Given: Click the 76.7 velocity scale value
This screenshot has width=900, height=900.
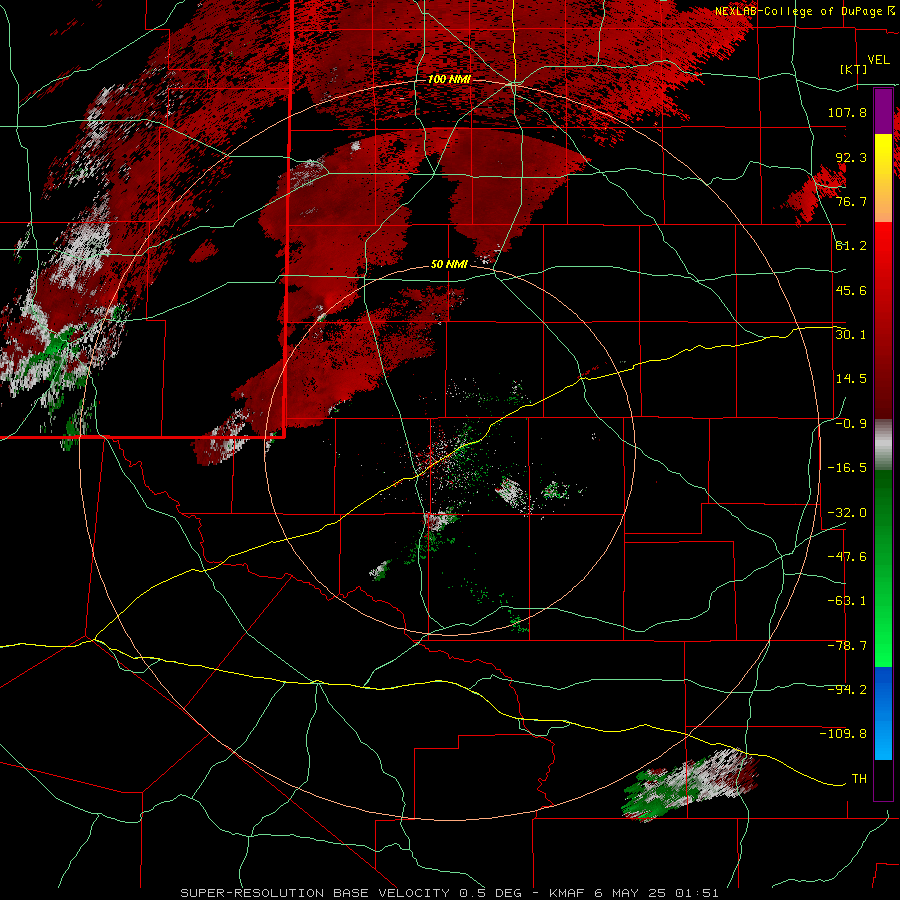Looking at the screenshot, I should tap(851, 201).
